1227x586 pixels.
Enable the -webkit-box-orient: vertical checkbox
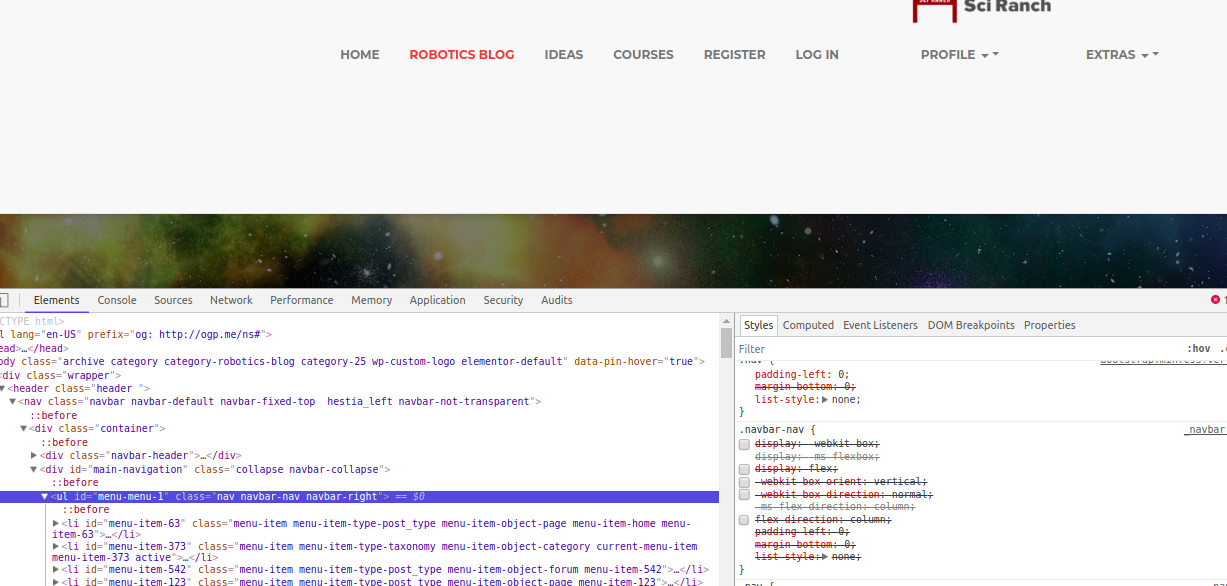coord(744,482)
